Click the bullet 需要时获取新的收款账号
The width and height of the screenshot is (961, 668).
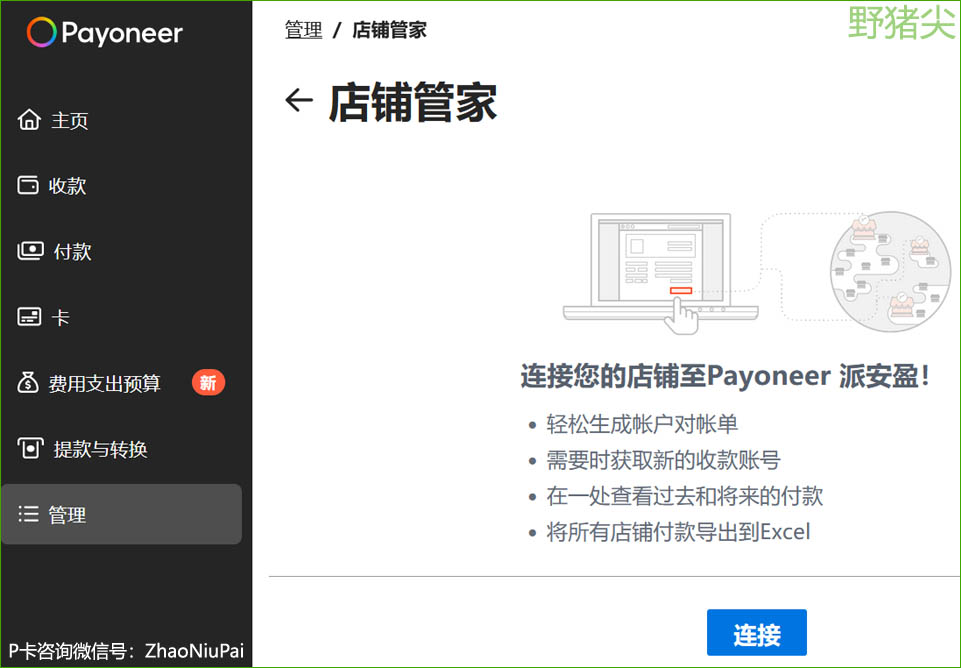pos(663,460)
